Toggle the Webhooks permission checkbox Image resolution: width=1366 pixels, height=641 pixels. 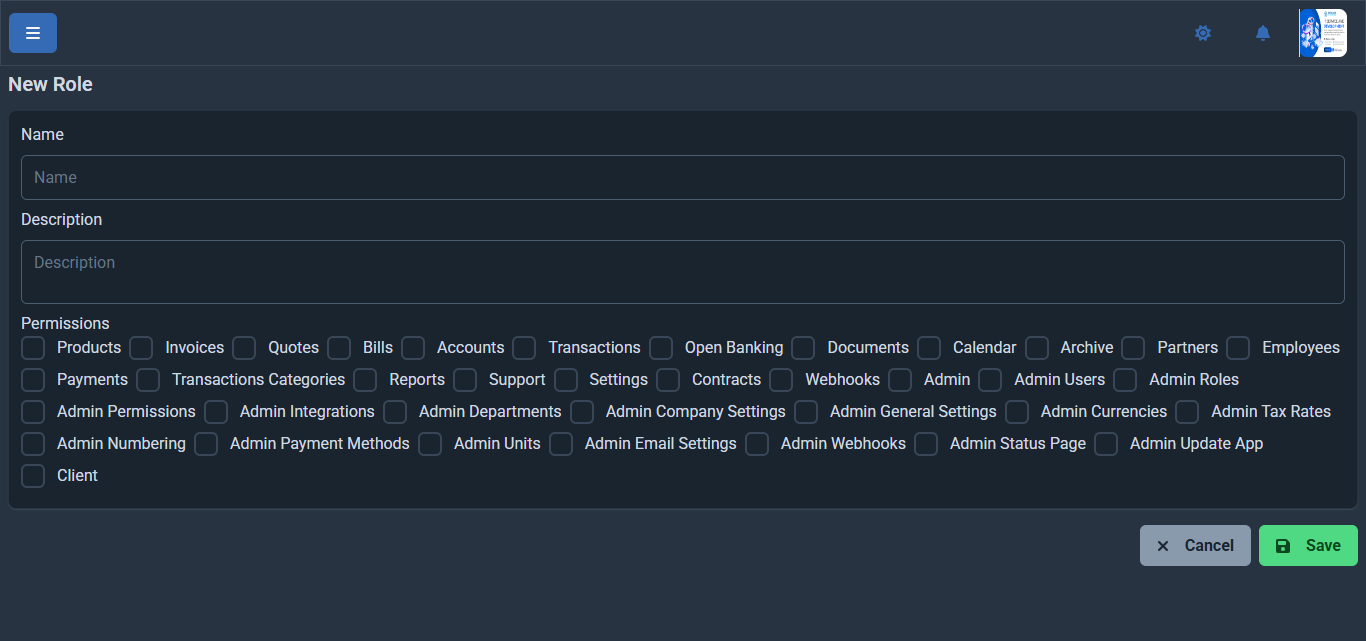click(x=782, y=380)
